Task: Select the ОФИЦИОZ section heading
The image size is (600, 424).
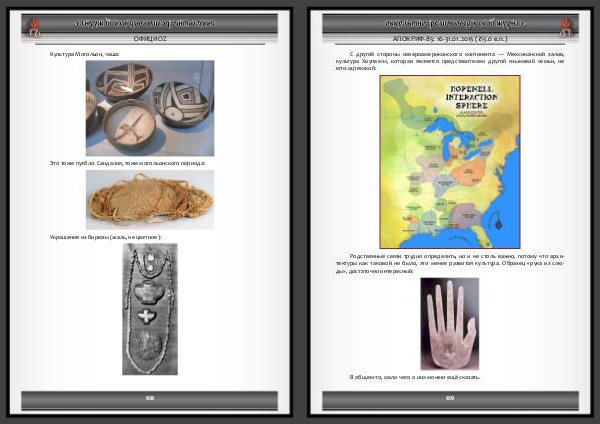Action: [x=149, y=38]
